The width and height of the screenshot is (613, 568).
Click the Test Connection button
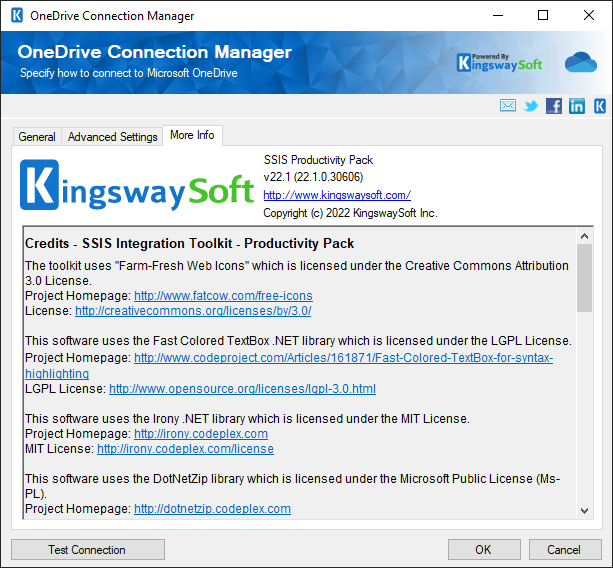click(x=88, y=550)
